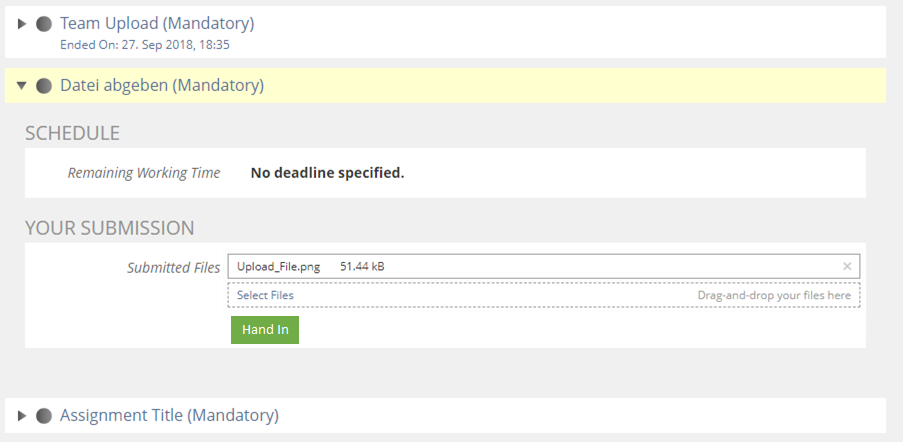Remove the uploaded Upload_File.png file

847,267
